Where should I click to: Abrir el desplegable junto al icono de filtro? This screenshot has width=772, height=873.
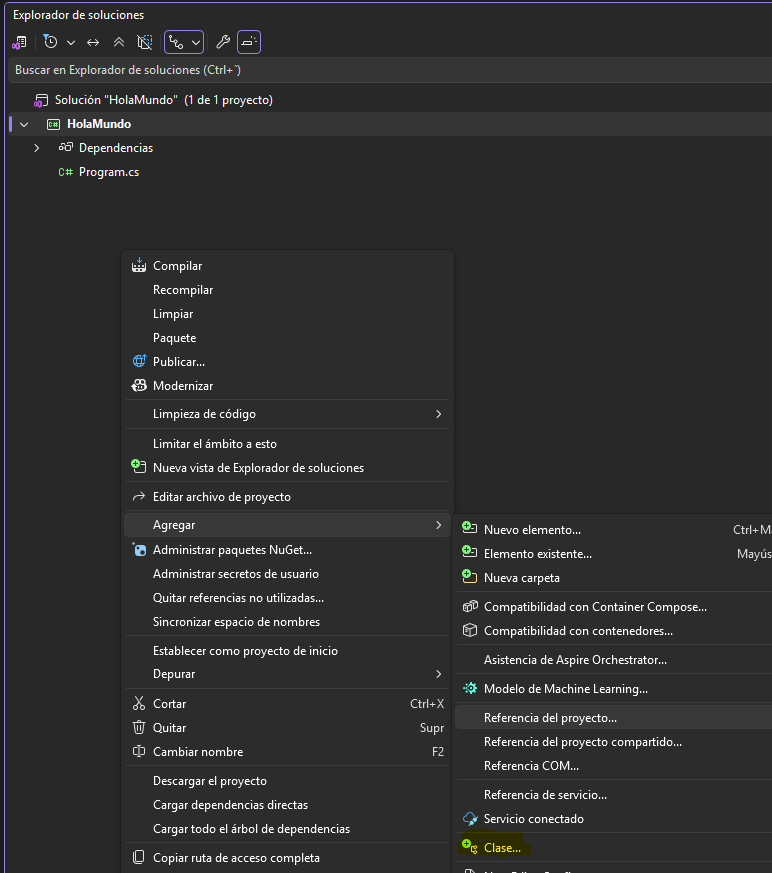point(70,42)
